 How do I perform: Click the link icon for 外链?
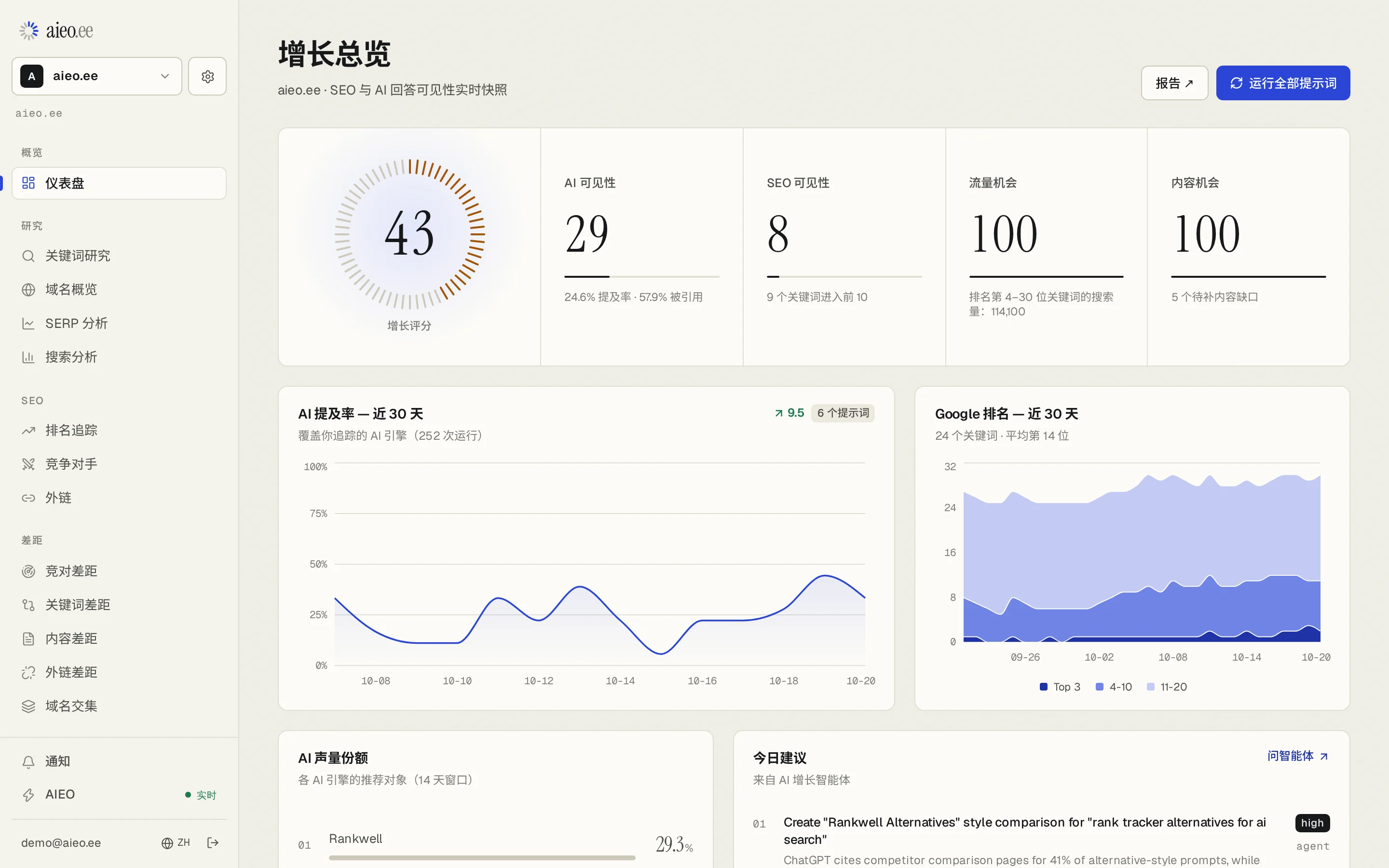click(x=28, y=498)
